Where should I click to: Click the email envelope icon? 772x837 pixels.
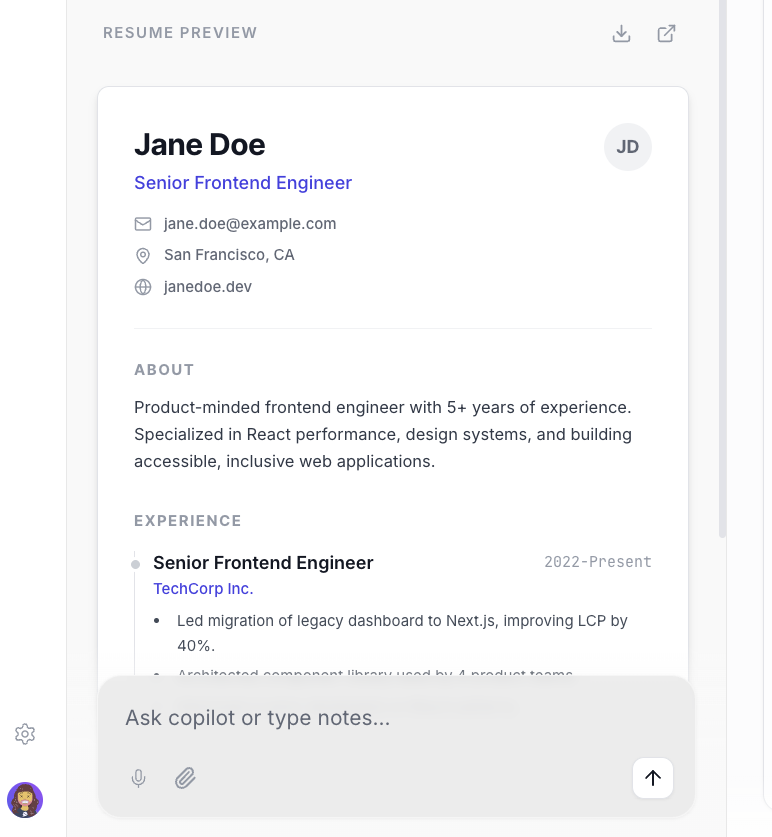point(142,224)
